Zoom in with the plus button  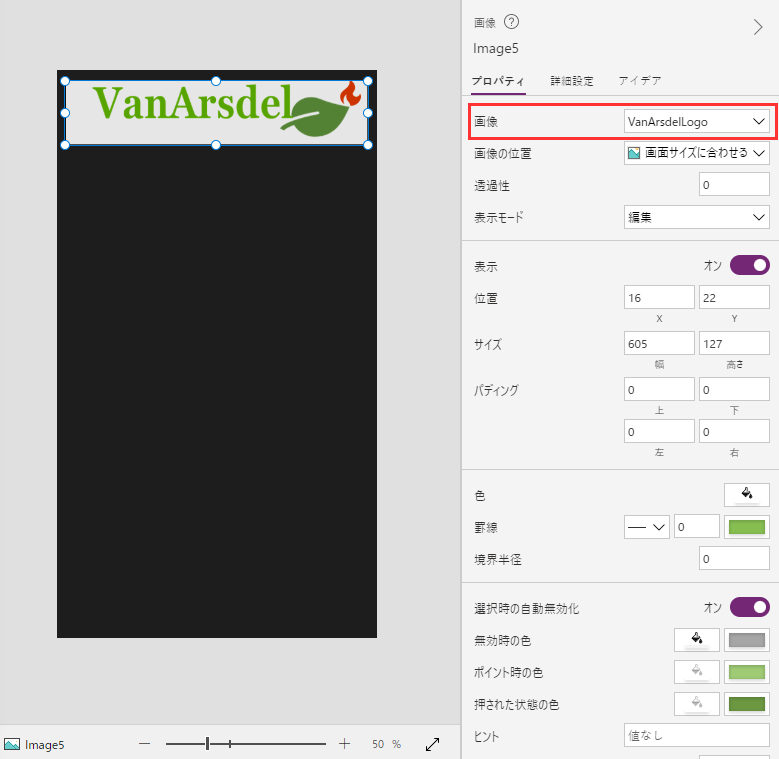[x=344, y=744]
